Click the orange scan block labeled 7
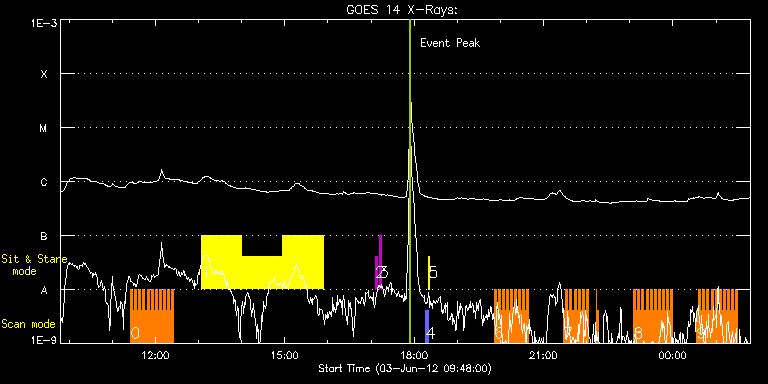The width and height of the screenshot is (768, 384). pos(576,316)
